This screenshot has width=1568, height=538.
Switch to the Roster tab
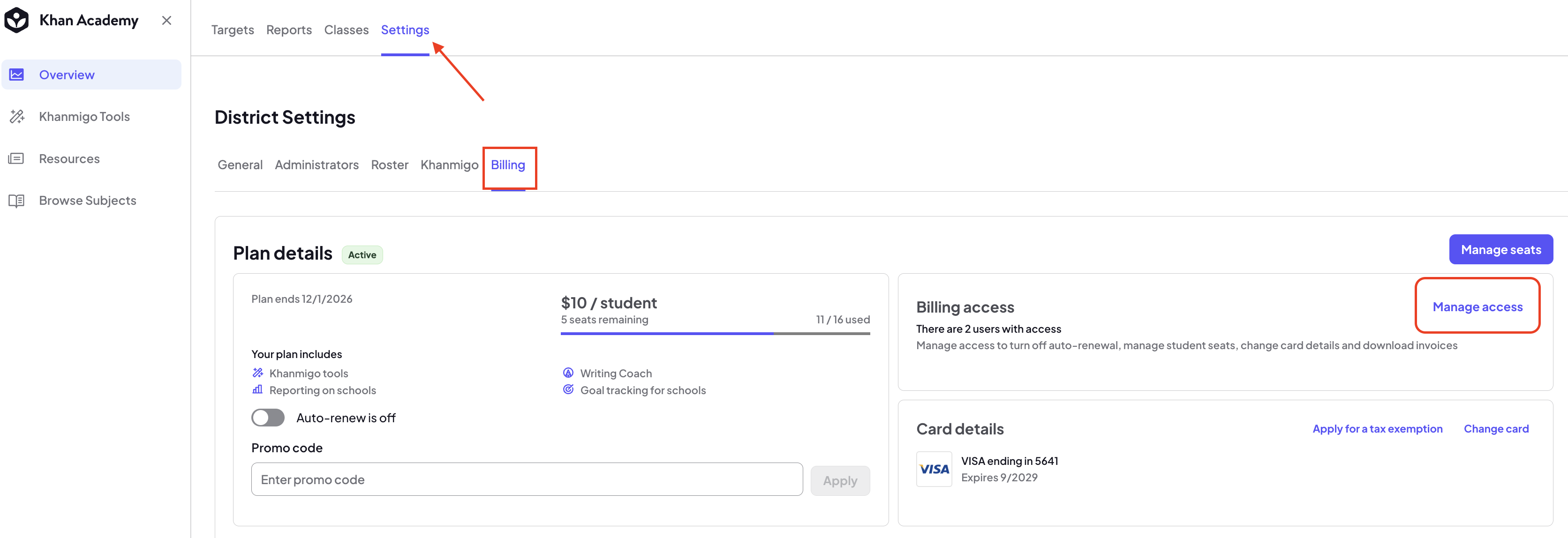390,165
